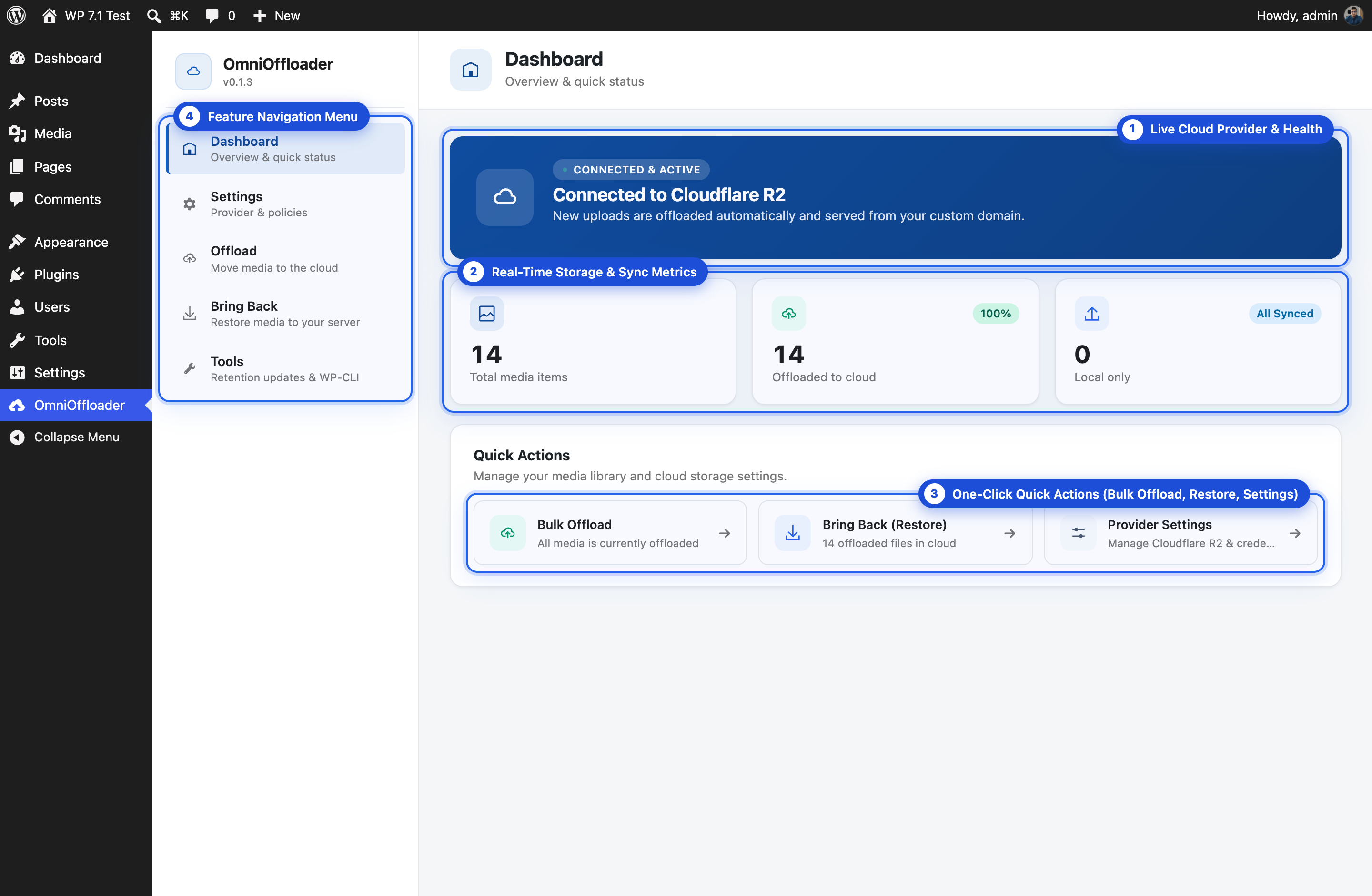Click the cloud upload icon next to Offload
The height and width of the screenshot is (896, 1372).
click(190, 258)
